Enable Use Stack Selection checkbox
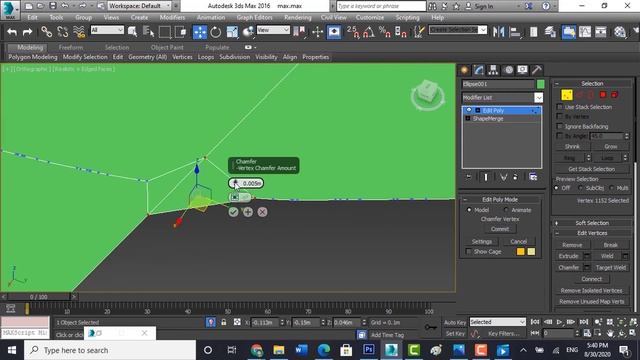 [x=560, y=107]
